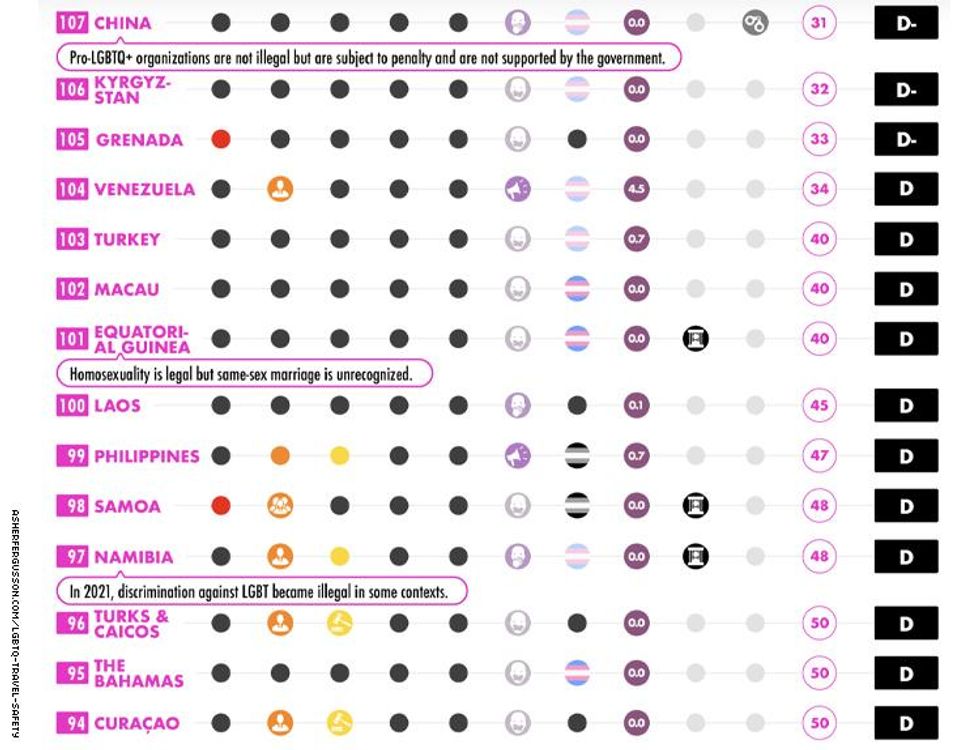Click the circled score 31 for China

pos(819,22)
